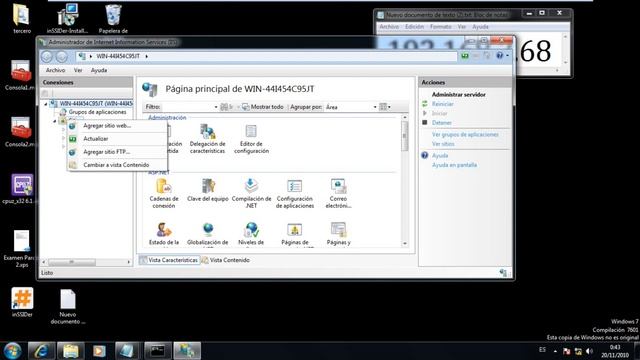This screenshot has height=360, width=640.
Task: Open Configuración de aplicaciones feature
Action: pyautogui.click(x=295, y=194)
